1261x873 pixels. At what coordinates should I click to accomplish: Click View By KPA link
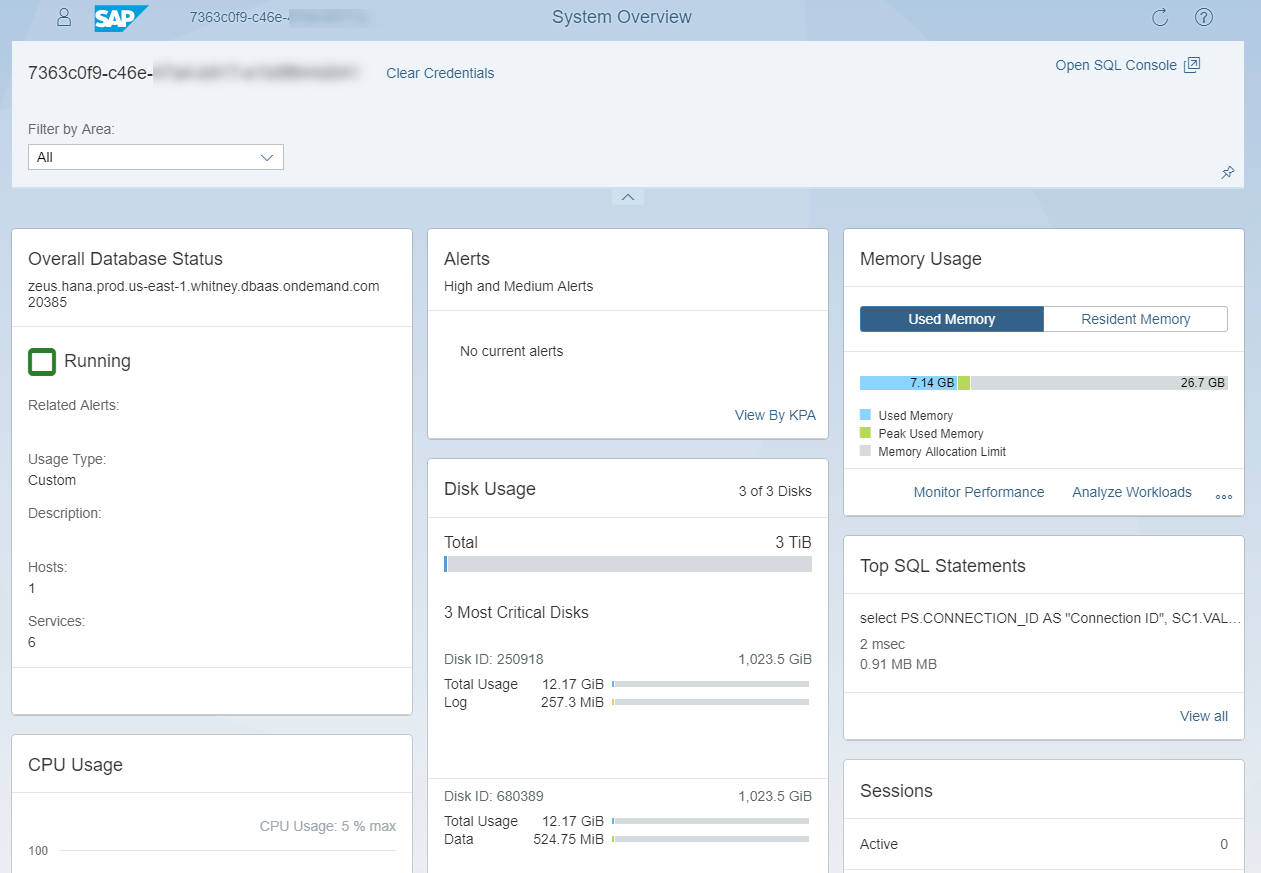(x=775, y=415)
